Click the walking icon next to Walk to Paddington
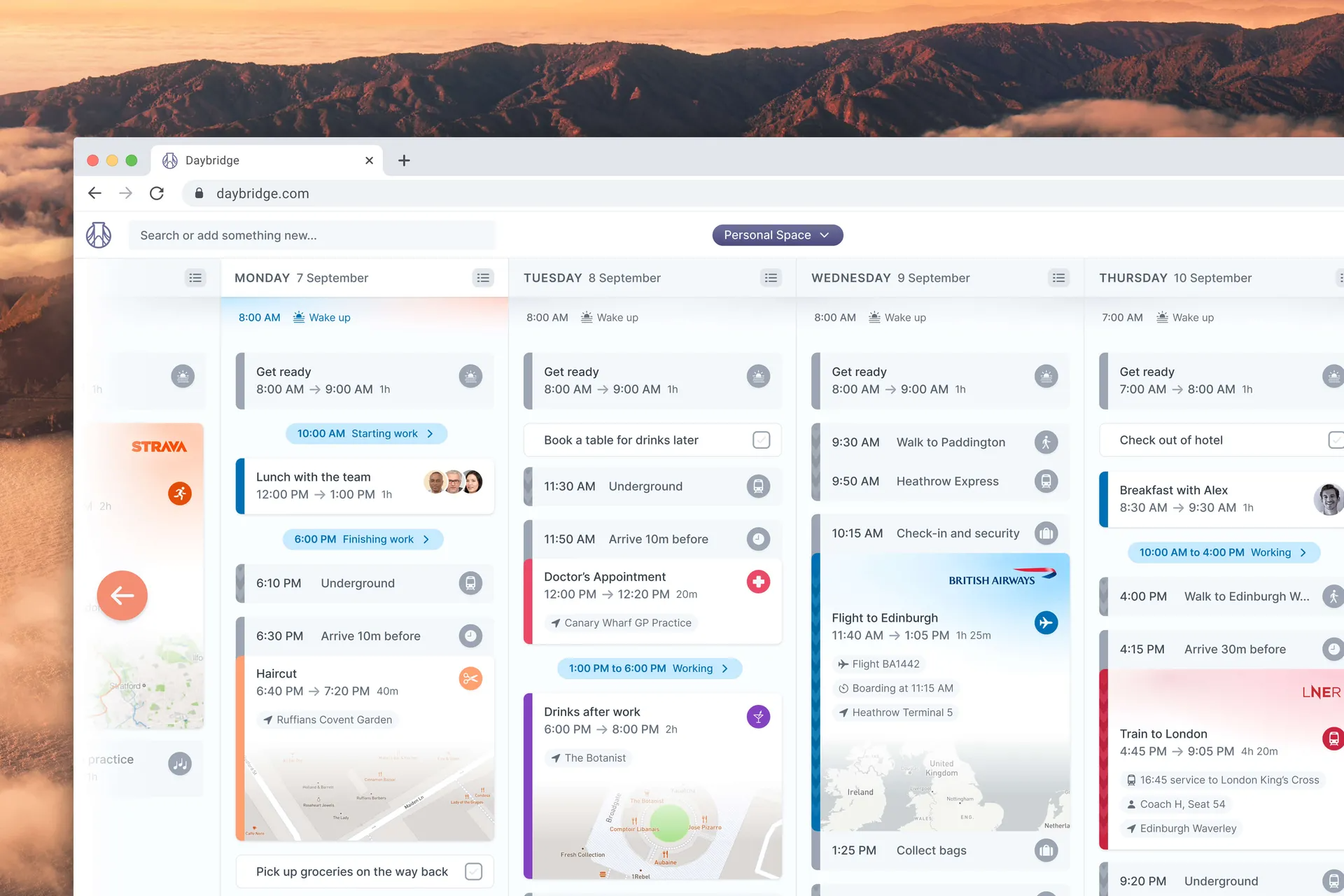 [x=1046, y=442]
